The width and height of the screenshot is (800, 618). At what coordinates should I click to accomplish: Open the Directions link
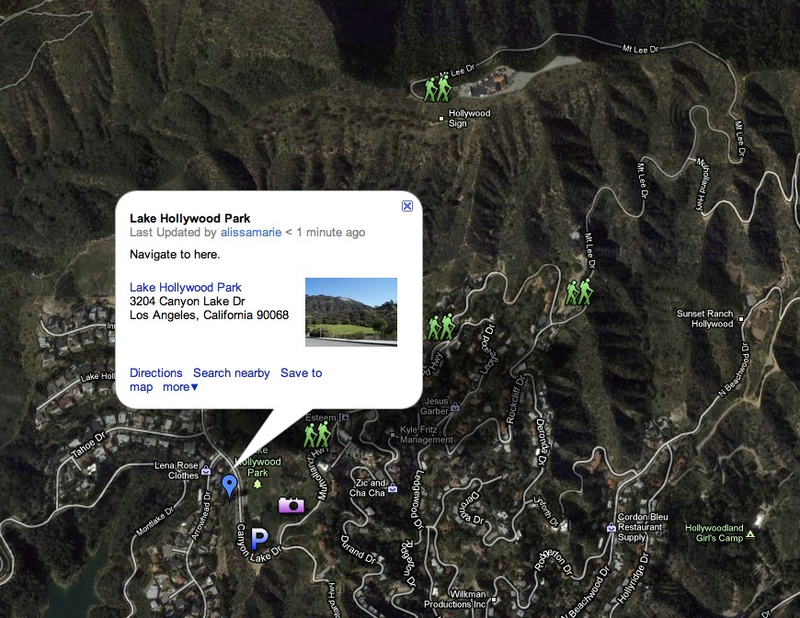[156, 373]
